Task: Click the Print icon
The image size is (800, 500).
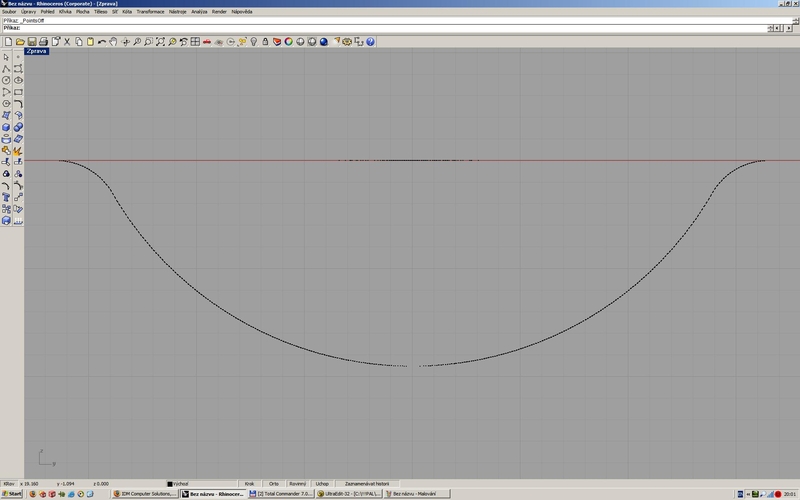Action: tap(44, 42)
